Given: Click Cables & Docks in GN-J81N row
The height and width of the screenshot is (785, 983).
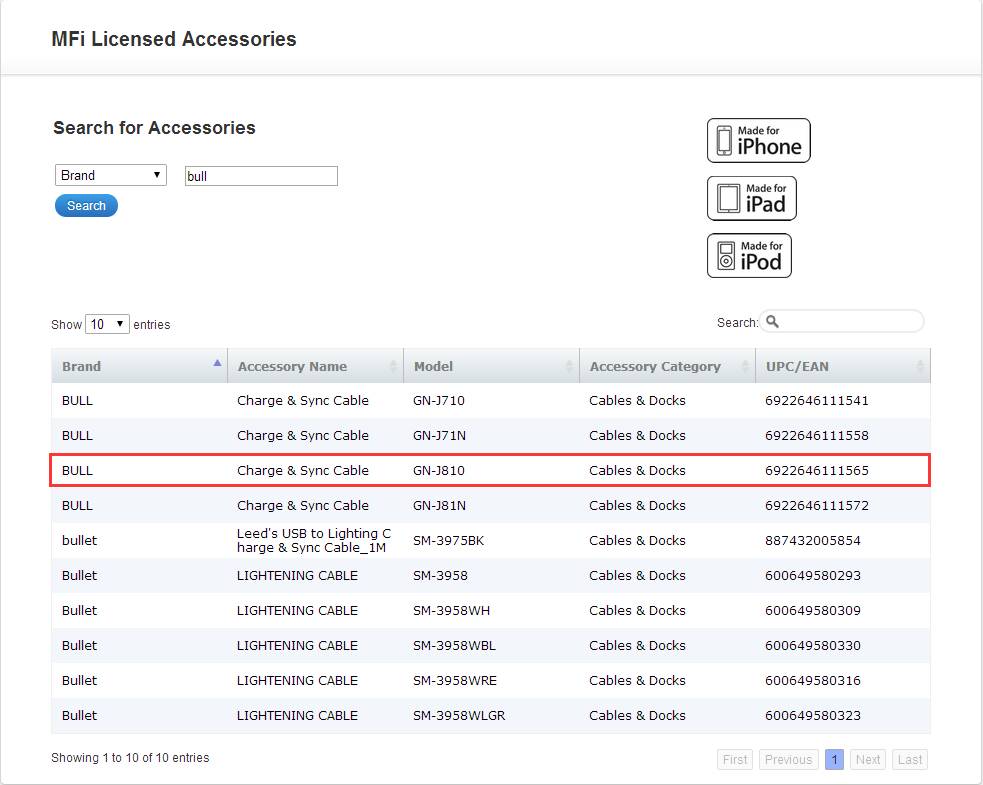Looking at the screenshot, I should coord(638,506).
